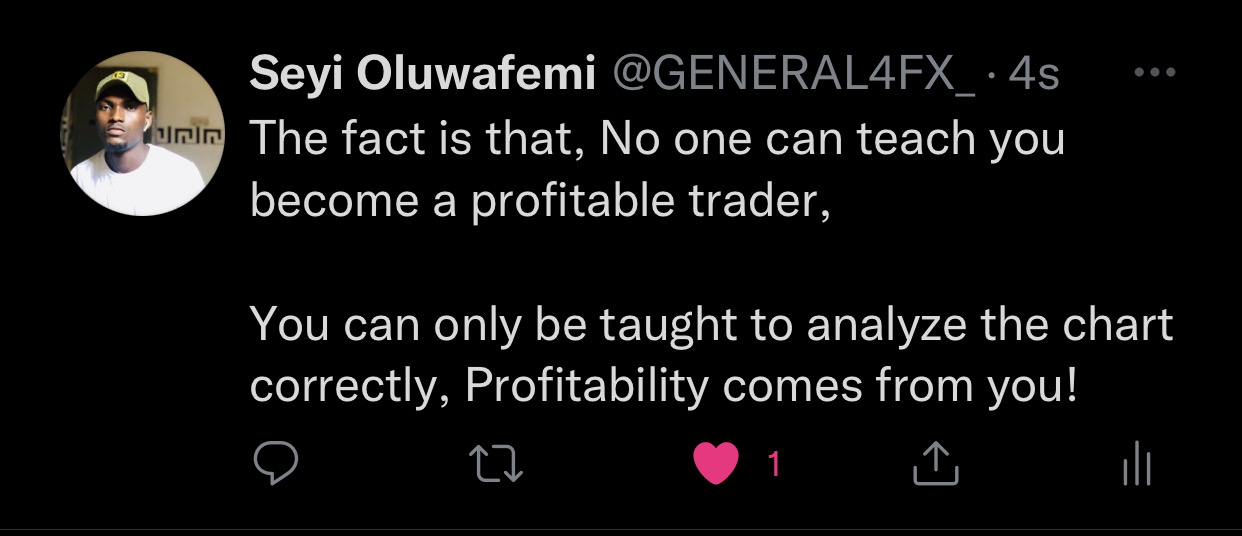Screen dimensions: 1242x536
Task: Open the Seyi Oluwafemi display name
Action: (422, 75)
